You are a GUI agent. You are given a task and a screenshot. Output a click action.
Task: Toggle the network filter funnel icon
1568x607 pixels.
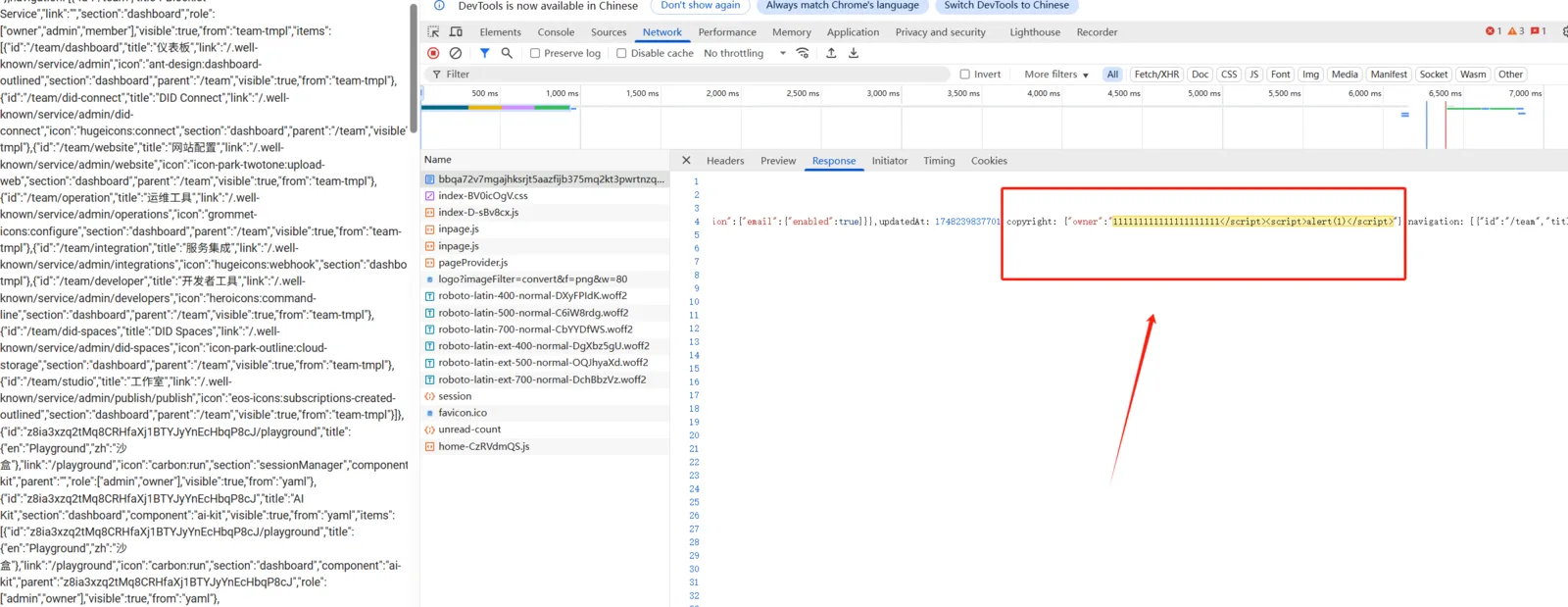484,53
